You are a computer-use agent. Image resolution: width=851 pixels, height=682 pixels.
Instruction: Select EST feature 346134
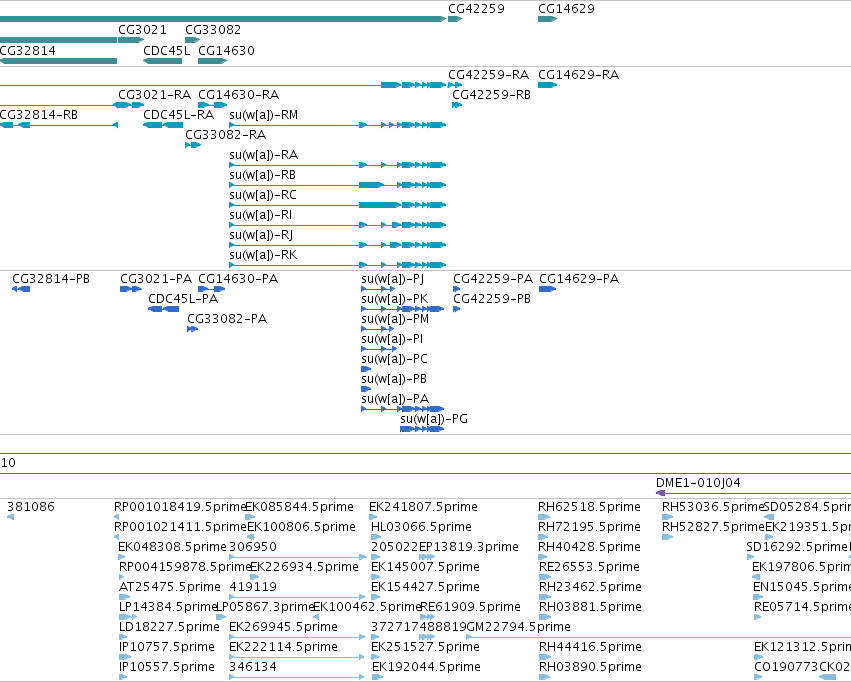click(x=253, y=667)
